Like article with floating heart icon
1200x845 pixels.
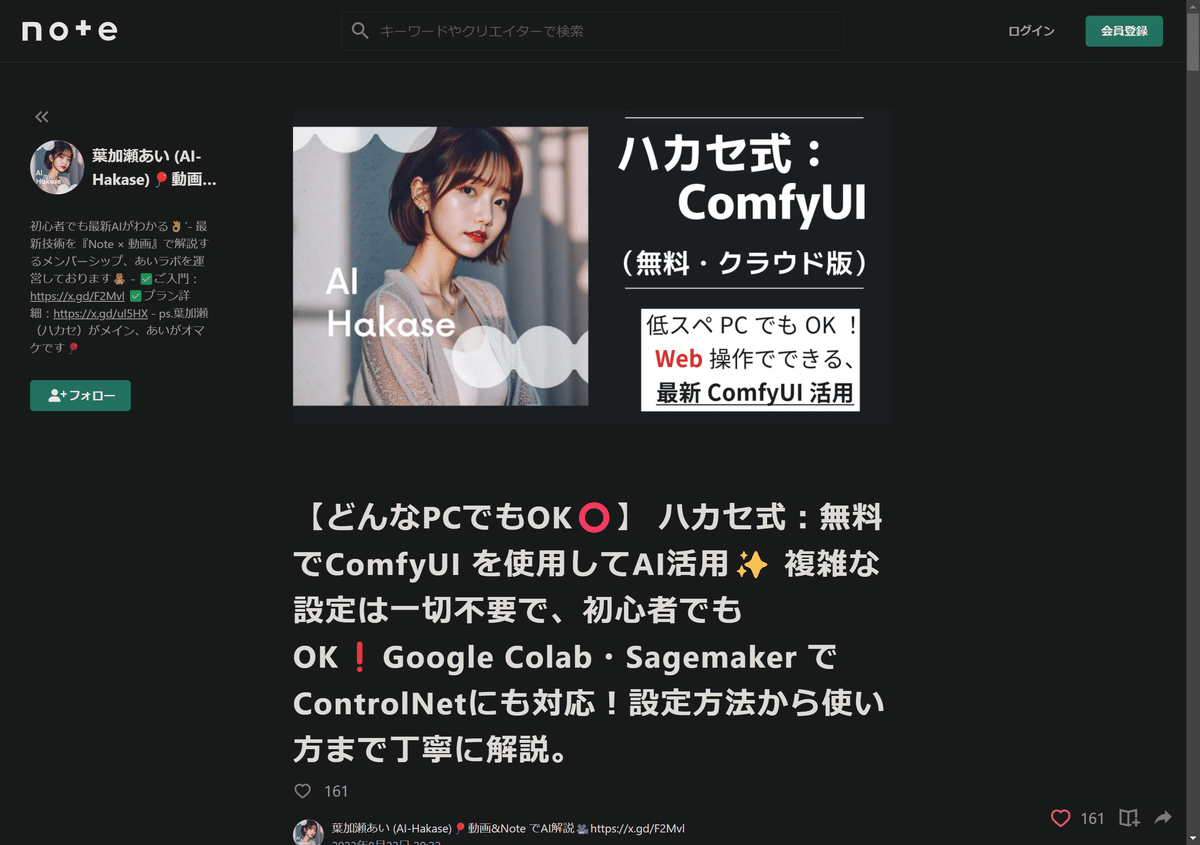1060,818
